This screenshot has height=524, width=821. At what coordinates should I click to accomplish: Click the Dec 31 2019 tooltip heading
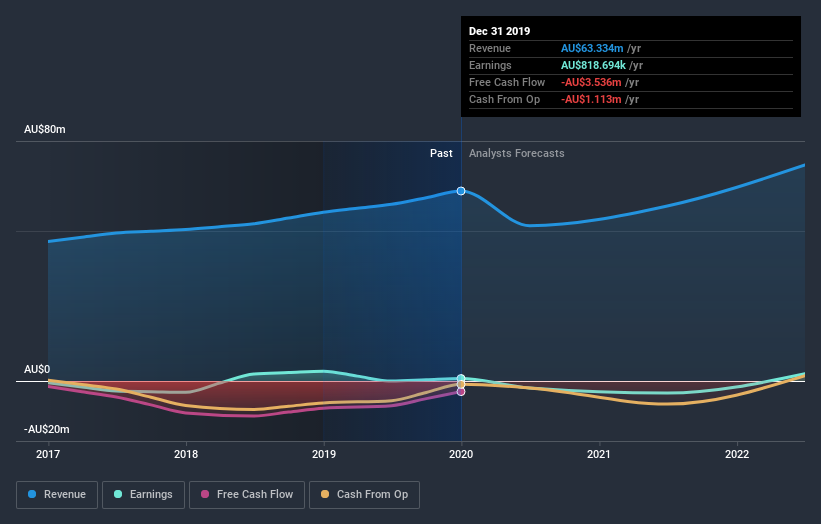500,31
